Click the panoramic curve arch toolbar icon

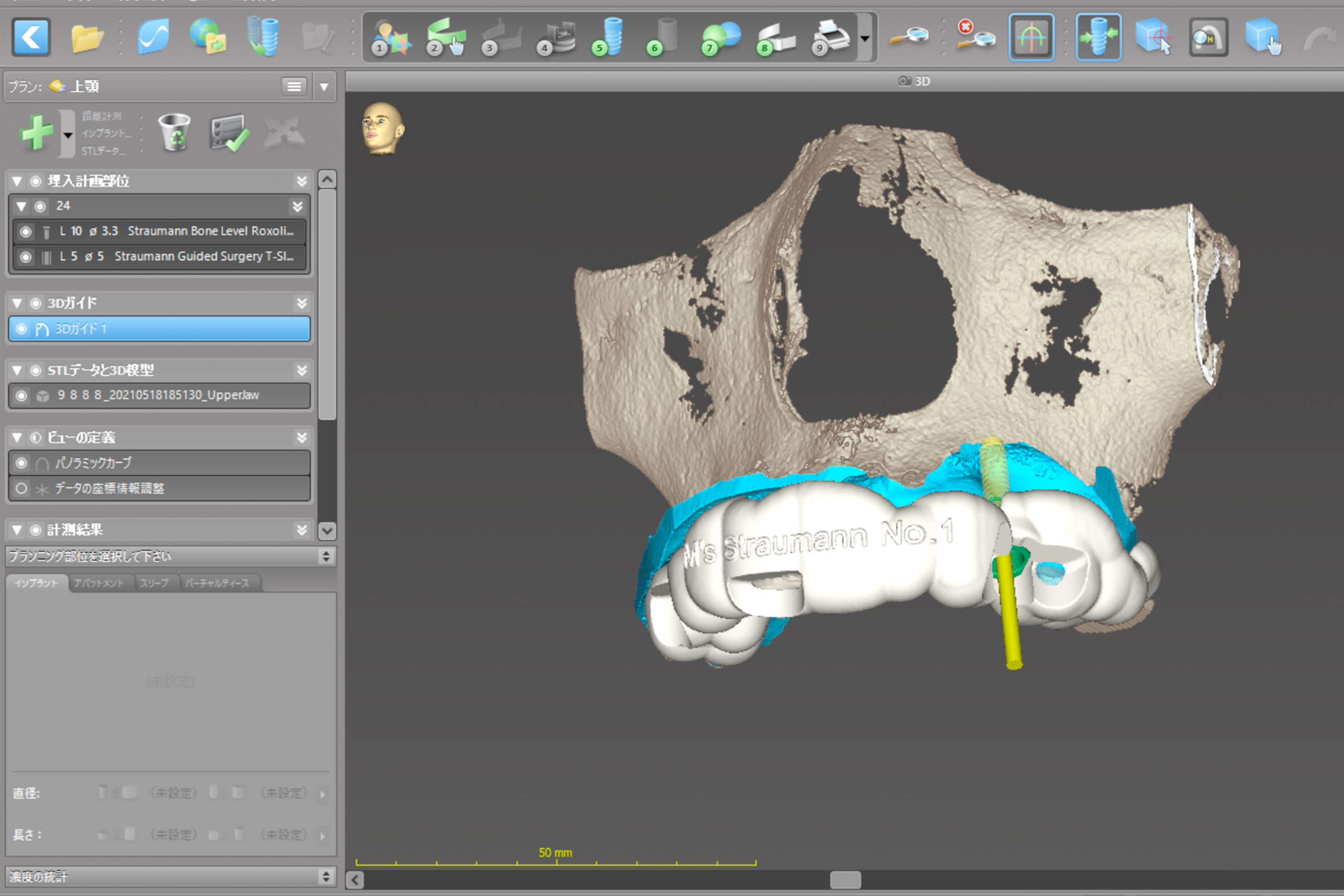(1031, 38)
